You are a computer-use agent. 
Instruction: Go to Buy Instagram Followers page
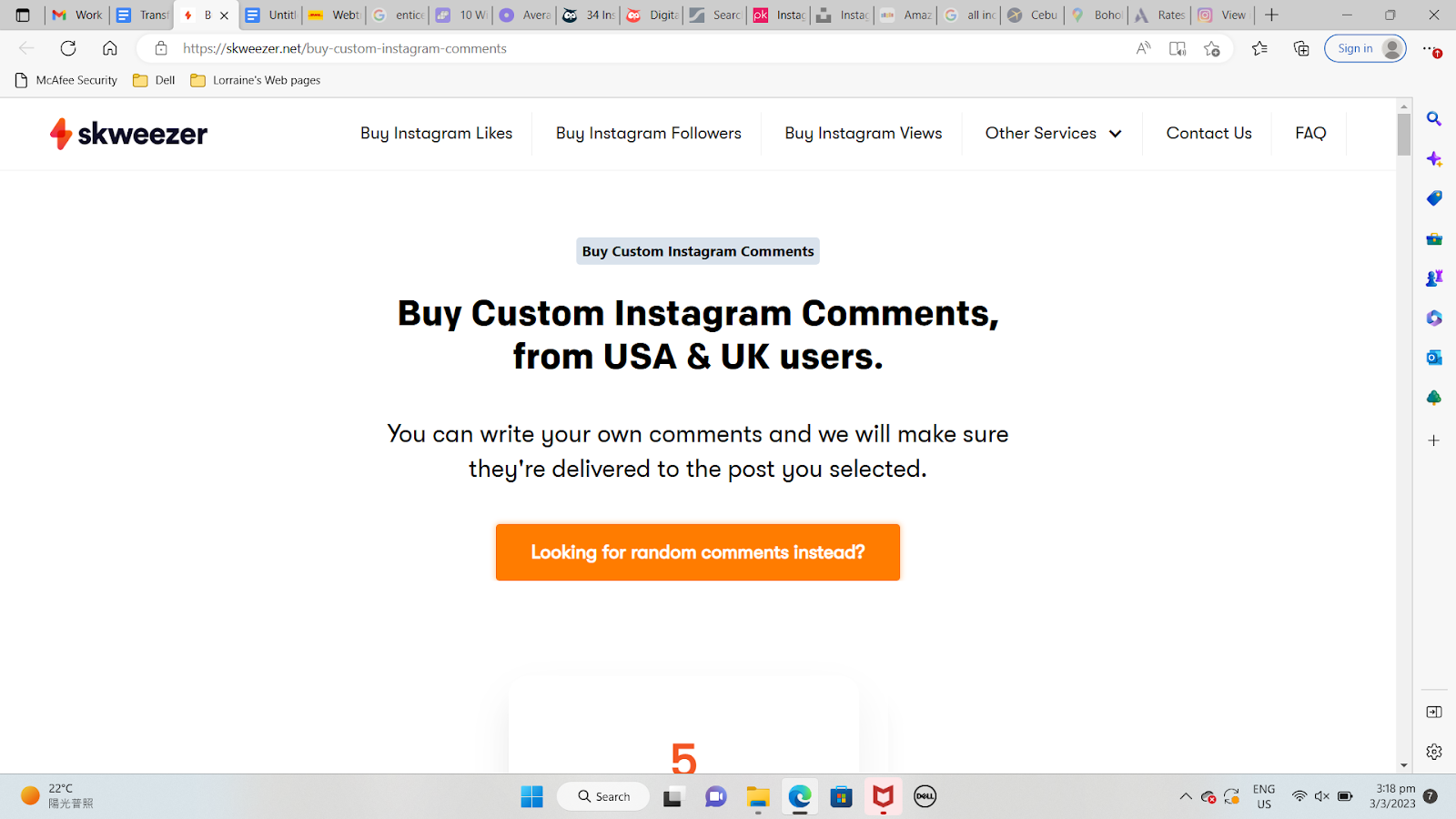pos(649,133)
